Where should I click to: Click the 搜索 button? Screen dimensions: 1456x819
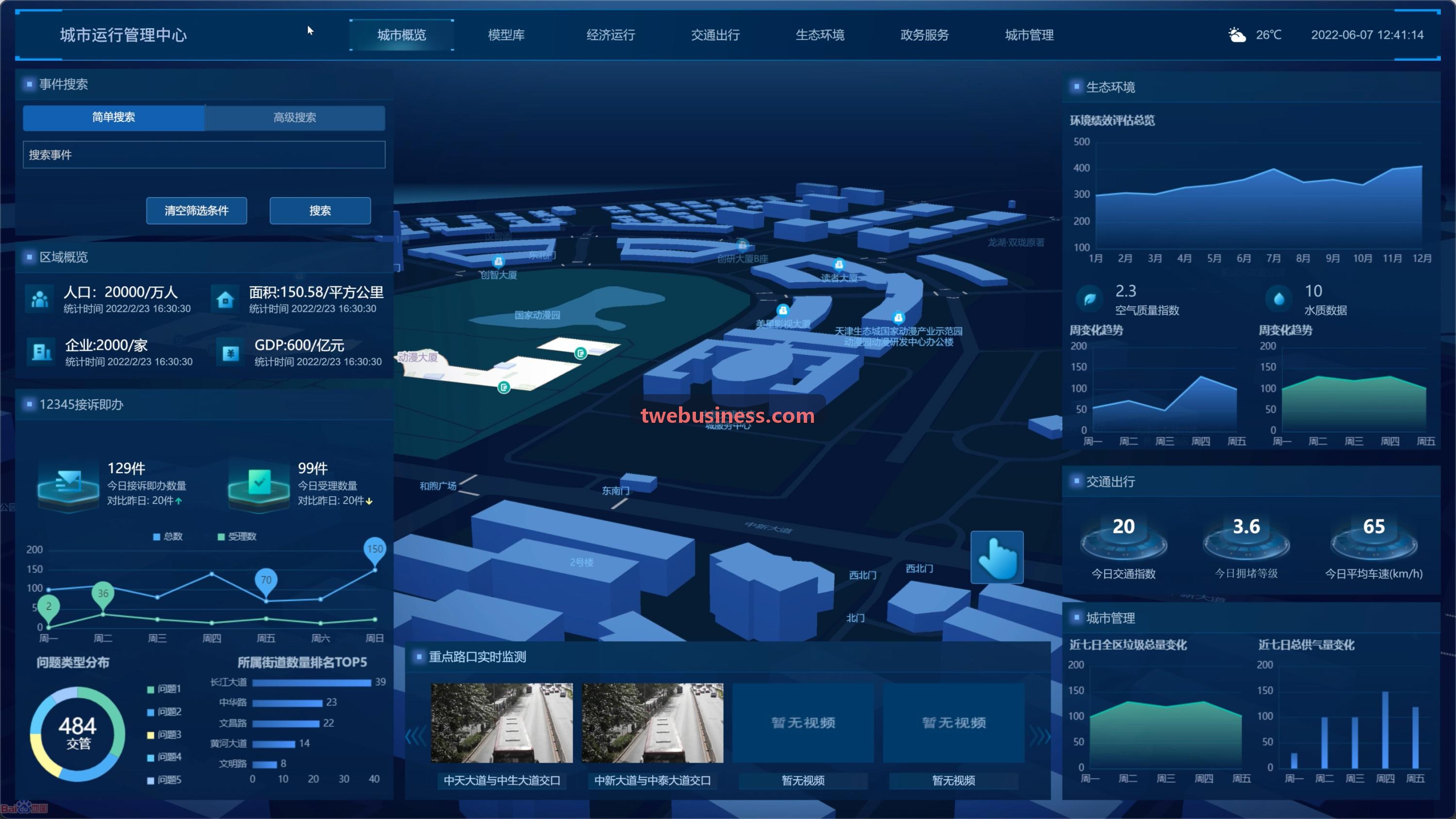click(x=320, y=211)
